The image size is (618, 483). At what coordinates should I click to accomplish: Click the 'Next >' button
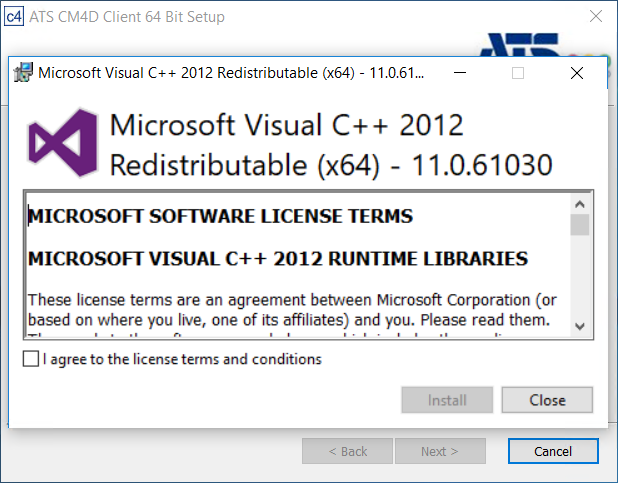click(439, 451)
